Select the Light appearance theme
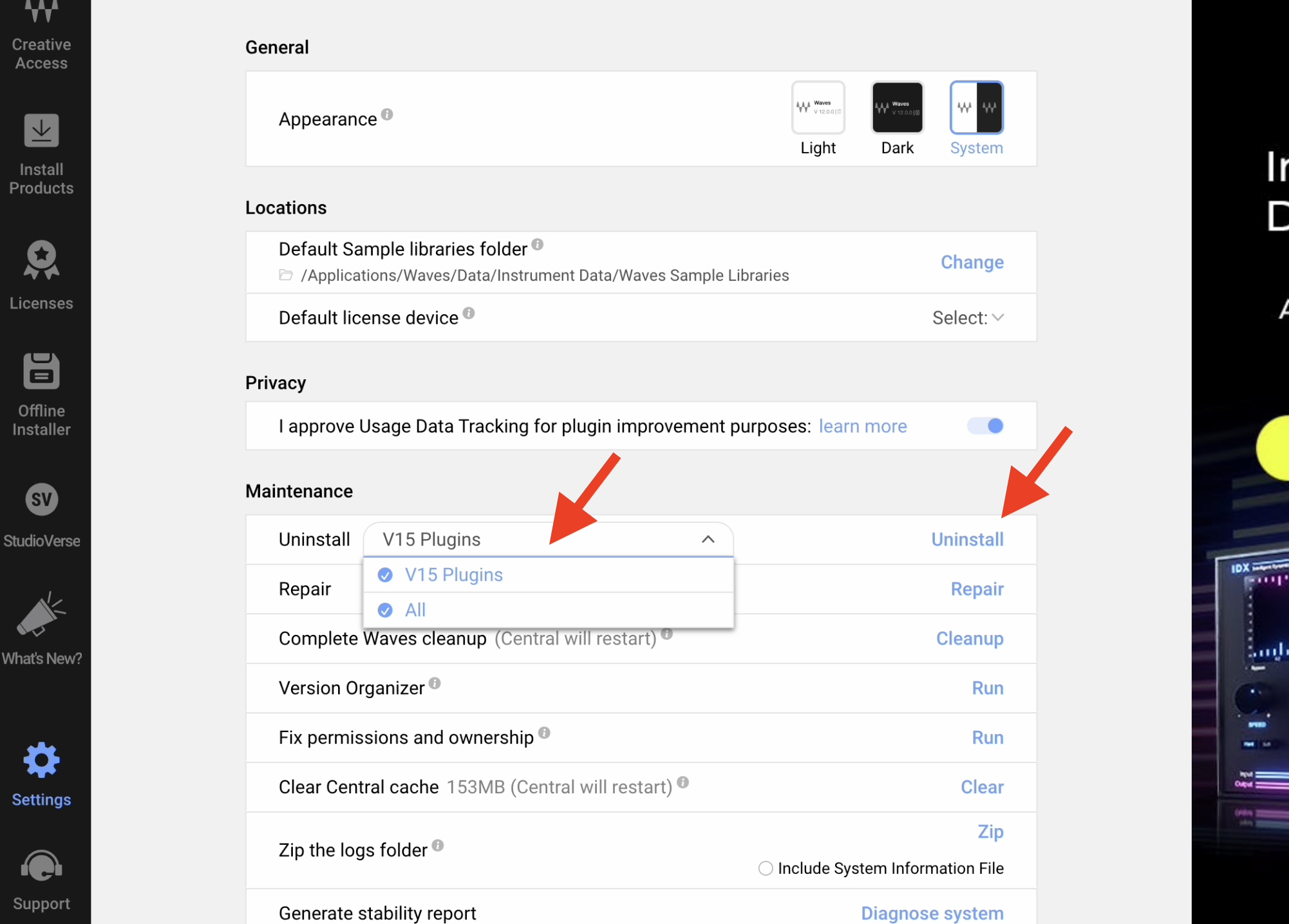The width and height of the screenshot is (1289, 924). 818,108
